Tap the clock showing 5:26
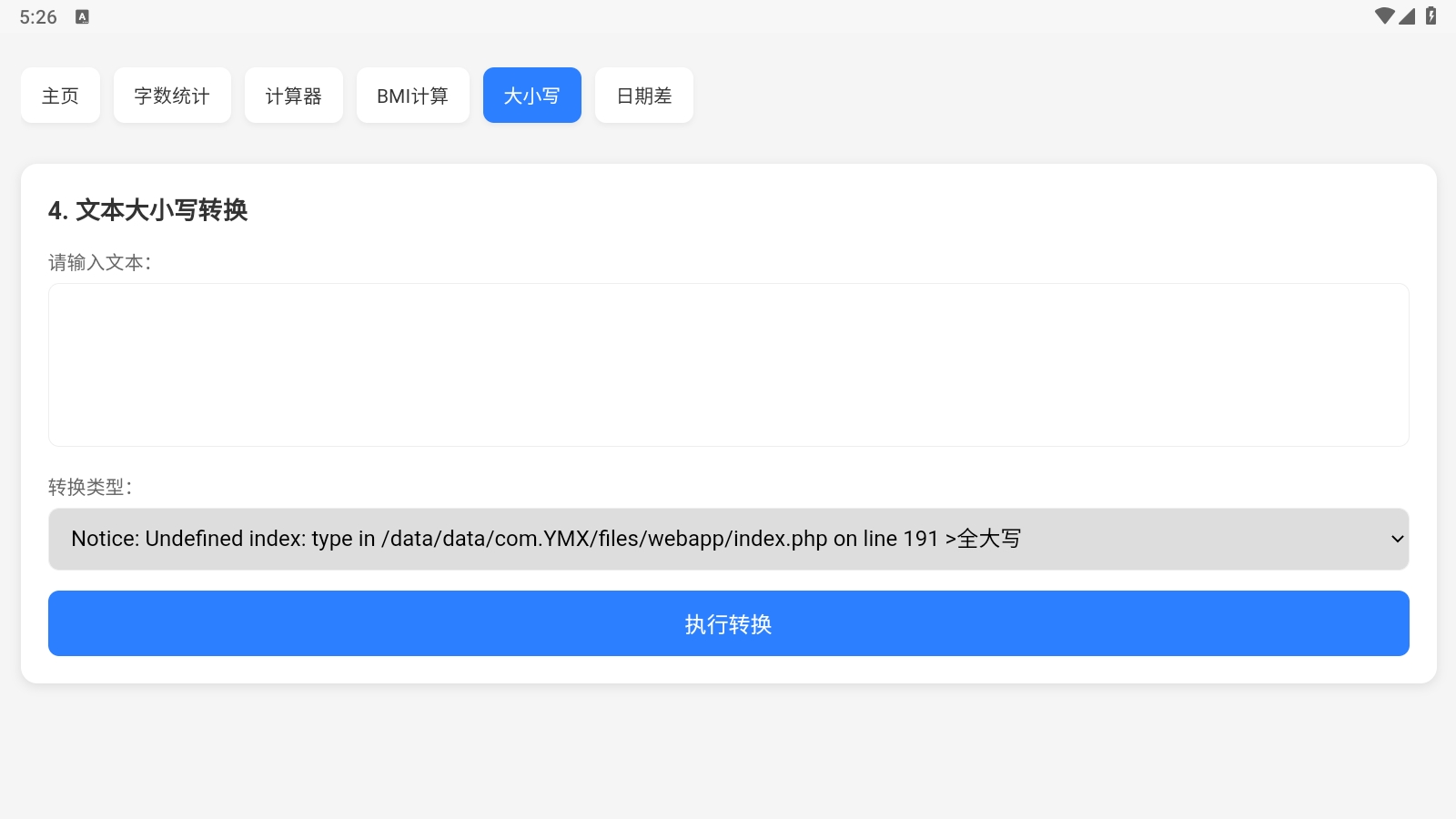1456x819 pixels. 37,15
